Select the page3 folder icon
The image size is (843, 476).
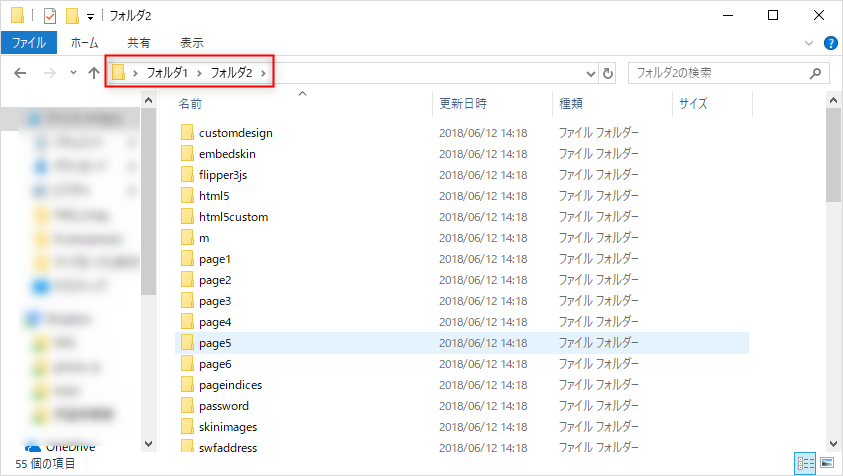pyautogui.click(x=187, y=301)
